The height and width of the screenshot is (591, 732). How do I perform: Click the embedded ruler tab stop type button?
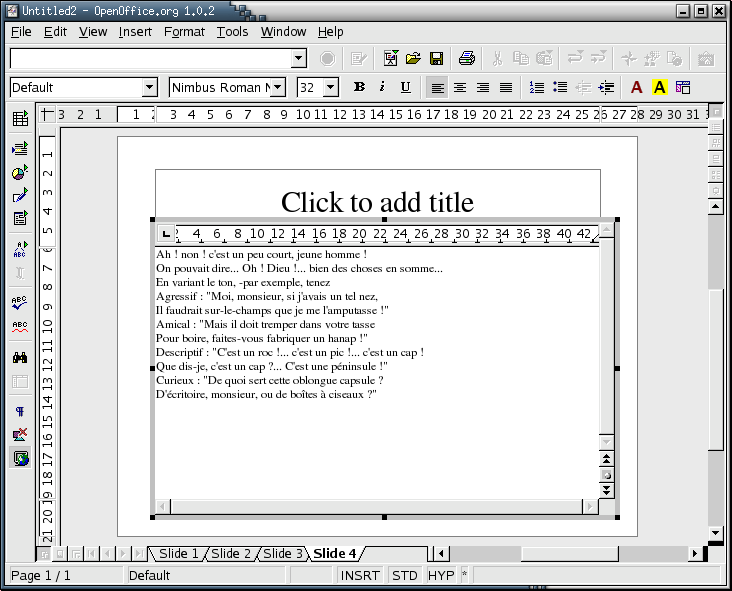[166, 233]
